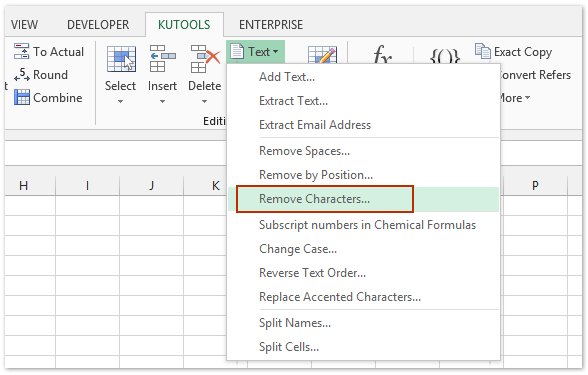Click the Convert Refers button
Viewport: 588px width, 375px height.
tap(536, 75)
